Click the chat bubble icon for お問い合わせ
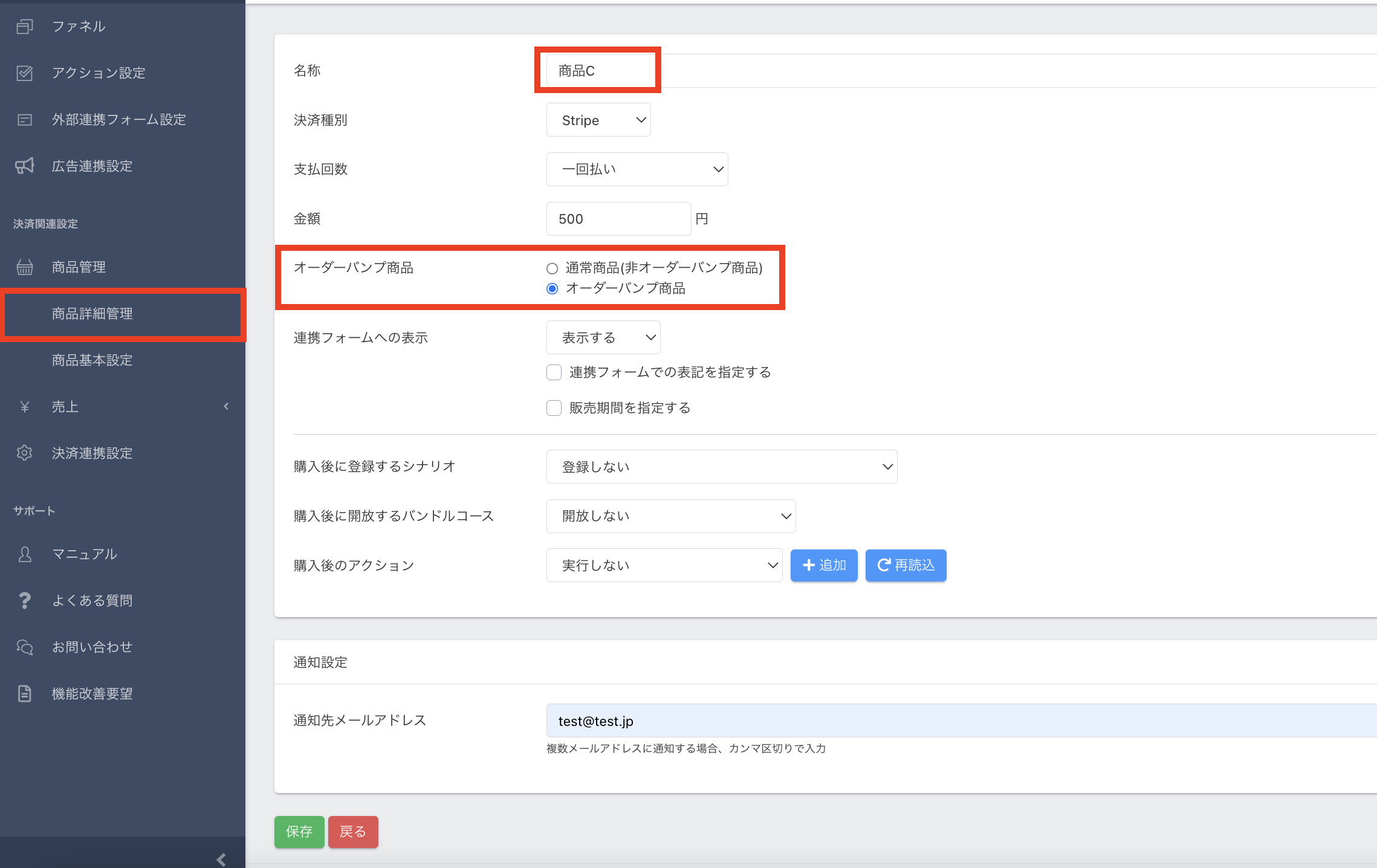 (x=24, y=647)
